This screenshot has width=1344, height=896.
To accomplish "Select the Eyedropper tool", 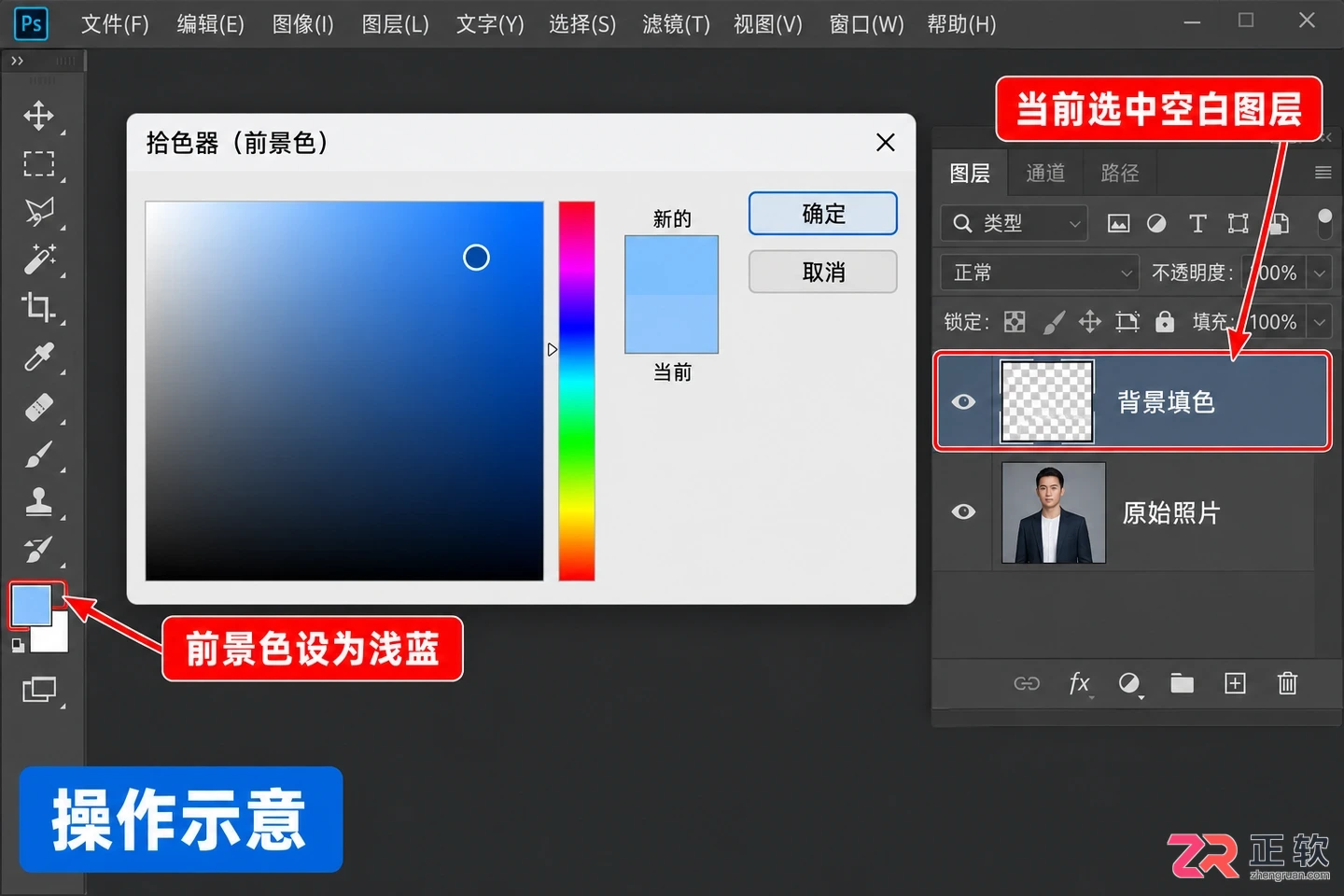I will pyautogui.click(x=38, y=357).
